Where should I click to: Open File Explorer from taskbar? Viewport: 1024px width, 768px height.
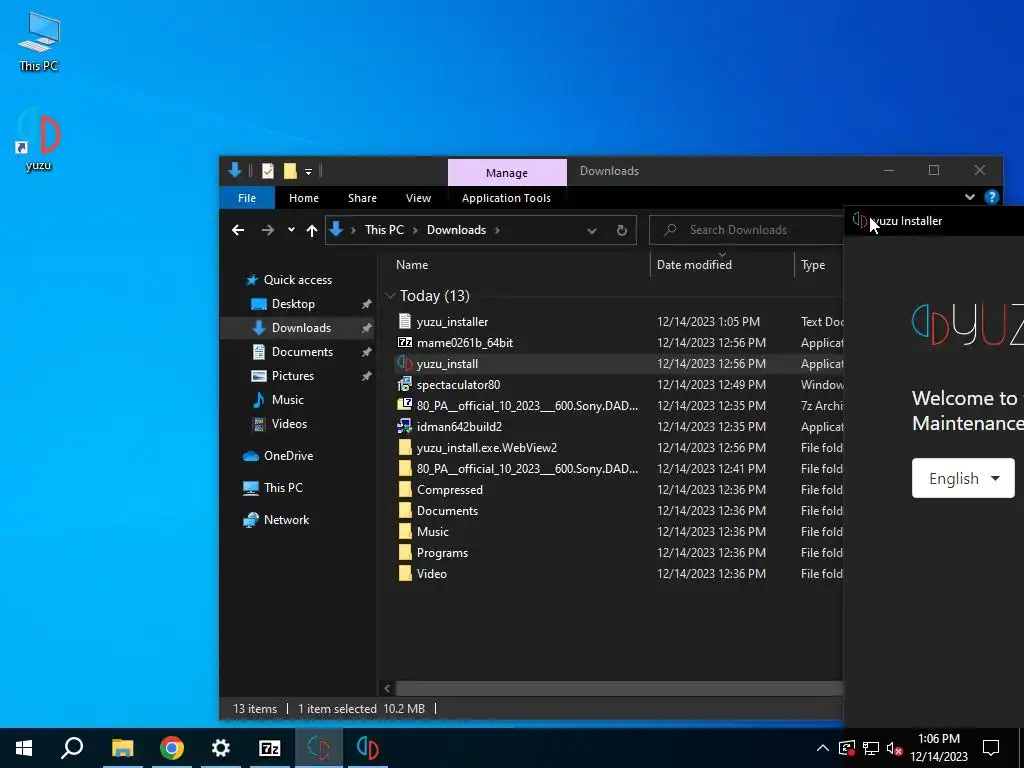[x=122, y=748]
